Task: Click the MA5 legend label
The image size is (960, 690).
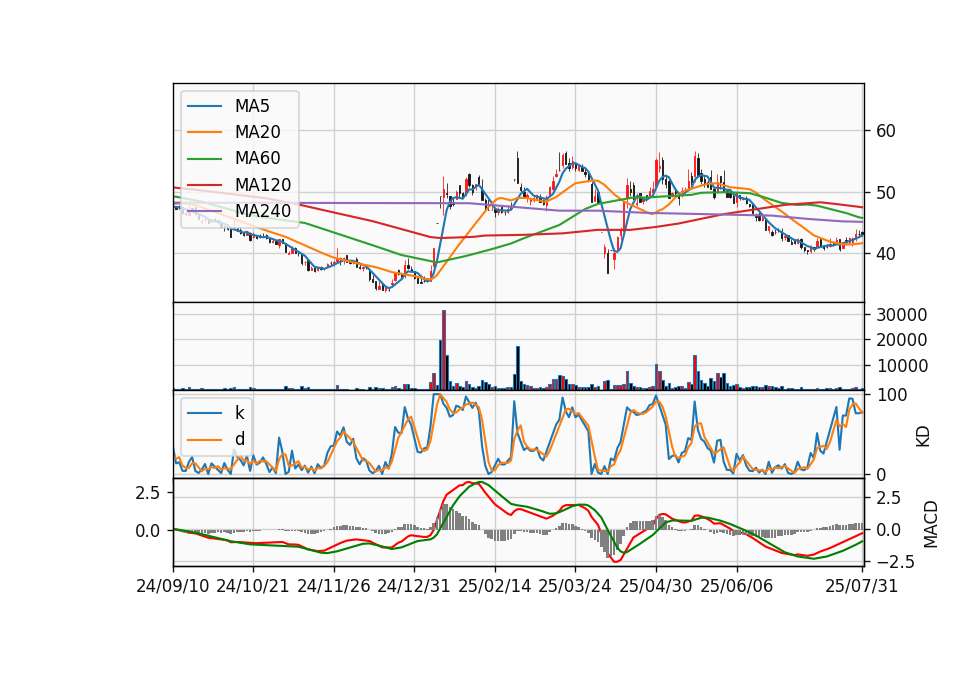Action: coord(252,106)
